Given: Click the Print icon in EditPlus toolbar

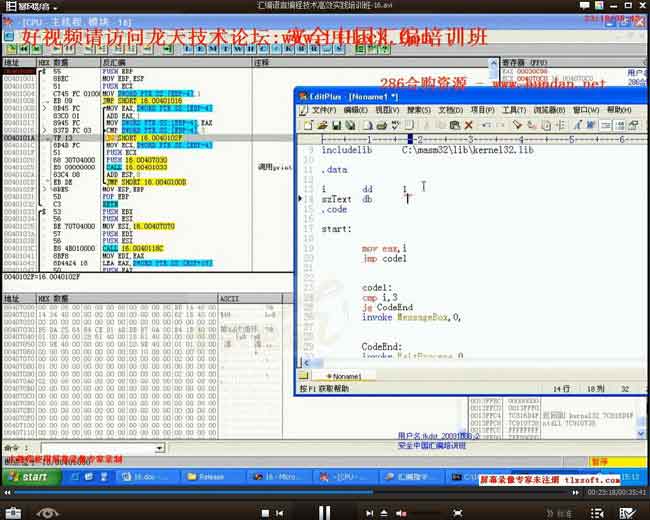Looking at the screenshot, I should (x=382, y=125).
